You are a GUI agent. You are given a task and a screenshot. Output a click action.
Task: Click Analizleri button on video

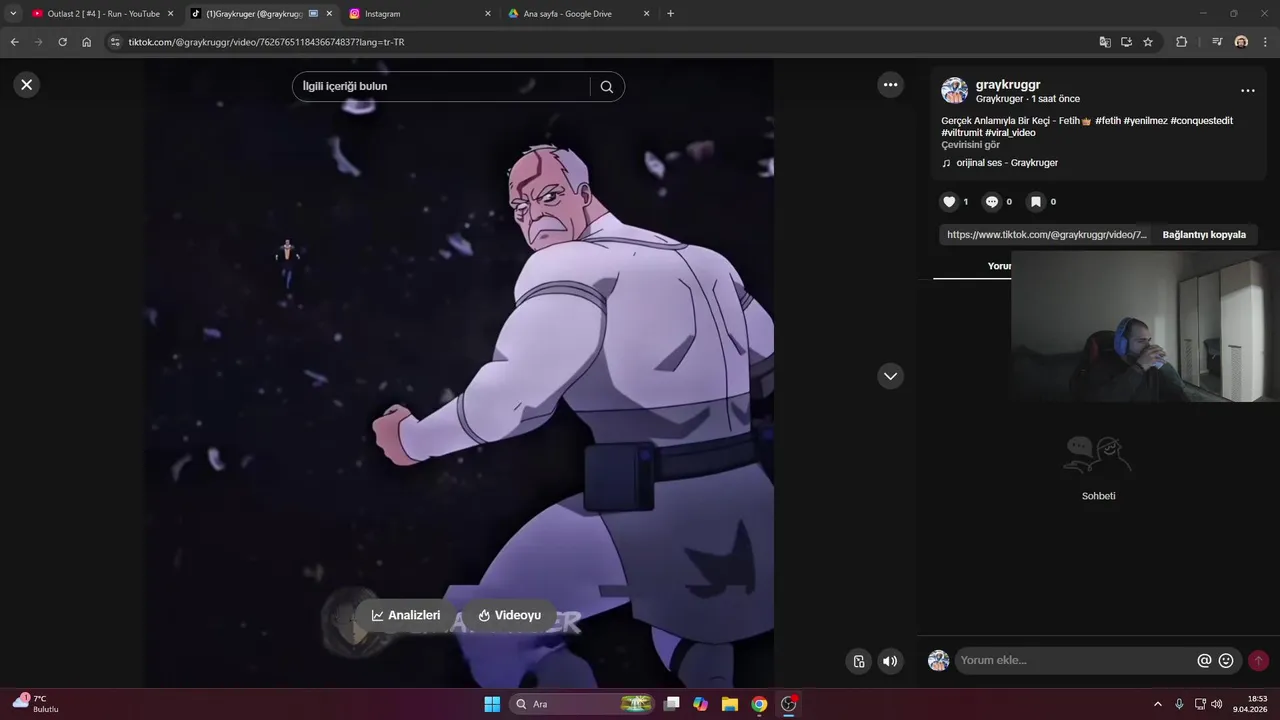click(x=406, y=615)
